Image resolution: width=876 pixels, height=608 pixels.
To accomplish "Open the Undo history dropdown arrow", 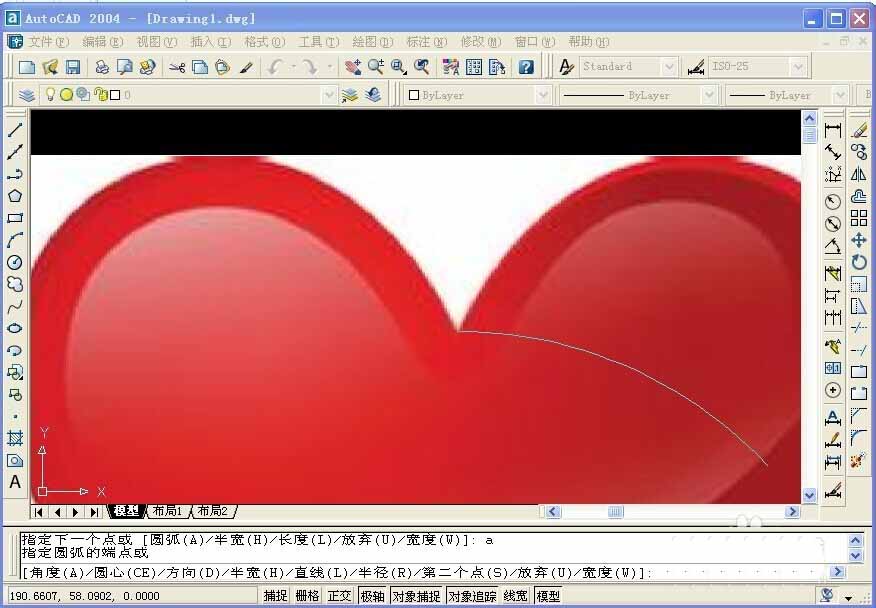I will (x=293, y=67).
